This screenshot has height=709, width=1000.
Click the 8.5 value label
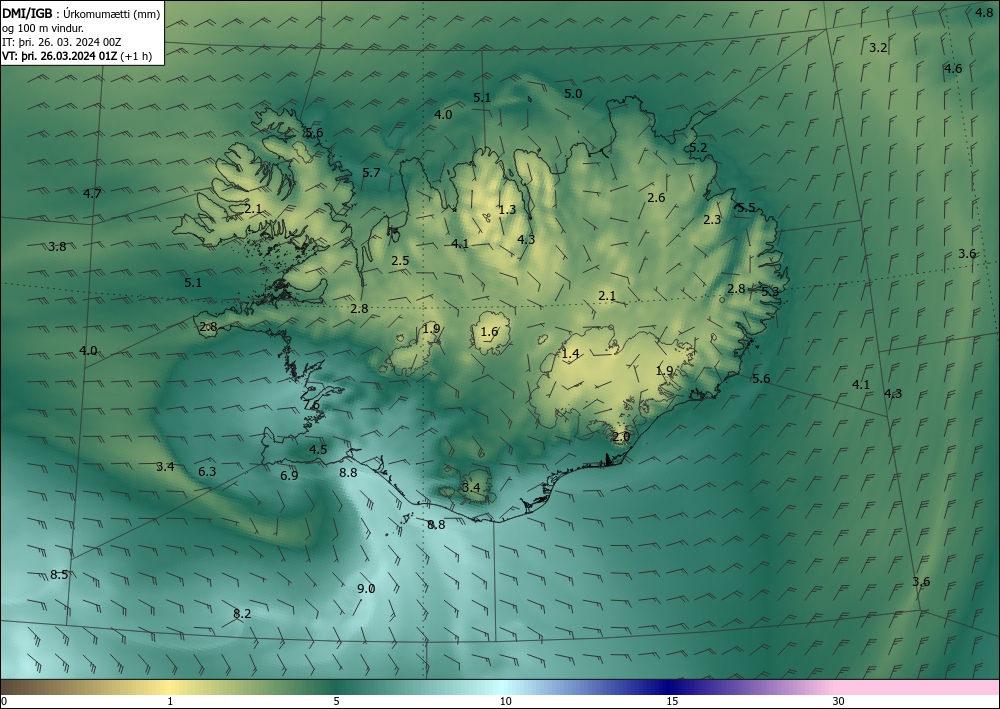[x=59, y=575]
